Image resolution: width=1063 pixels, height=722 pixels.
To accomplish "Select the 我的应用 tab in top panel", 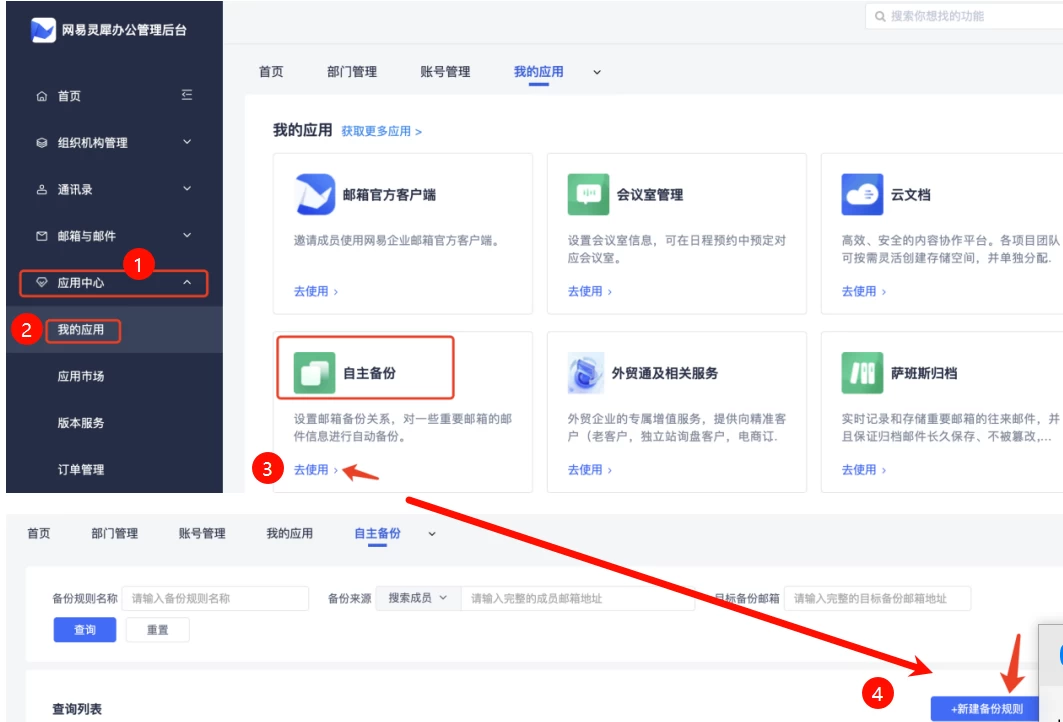I will pyautogui.click(x=538, y=72).
